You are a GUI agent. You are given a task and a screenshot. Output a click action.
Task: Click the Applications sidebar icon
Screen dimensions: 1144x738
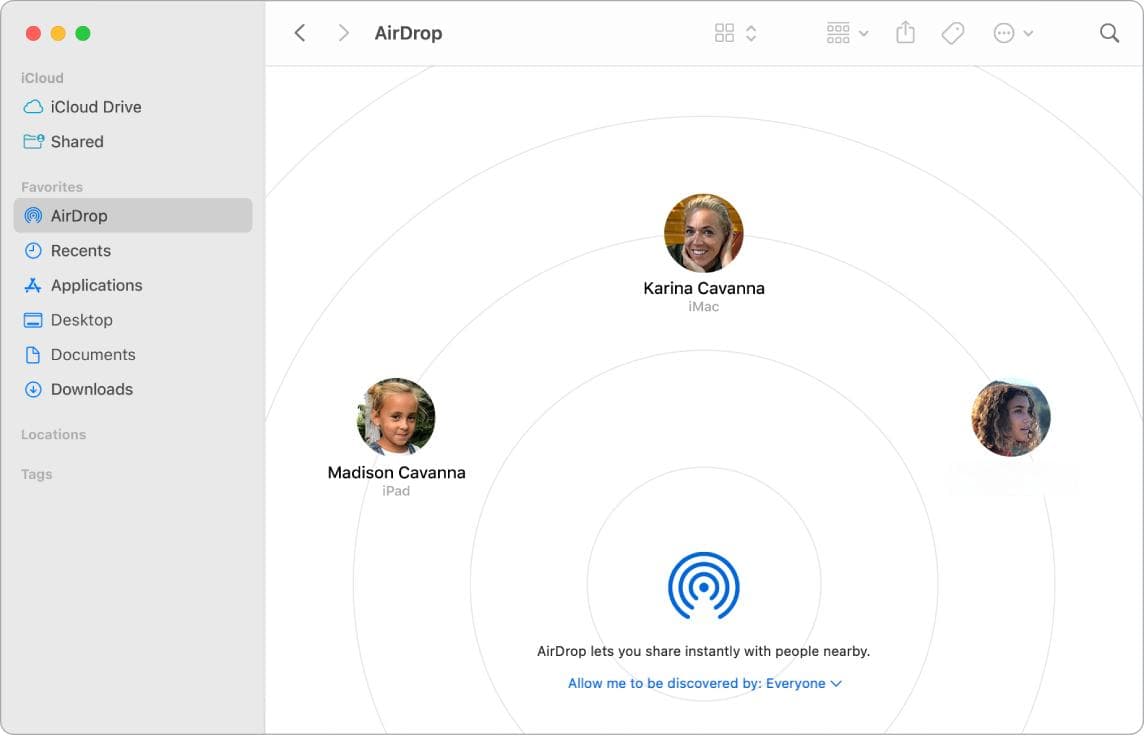click(x=33, y=285)
